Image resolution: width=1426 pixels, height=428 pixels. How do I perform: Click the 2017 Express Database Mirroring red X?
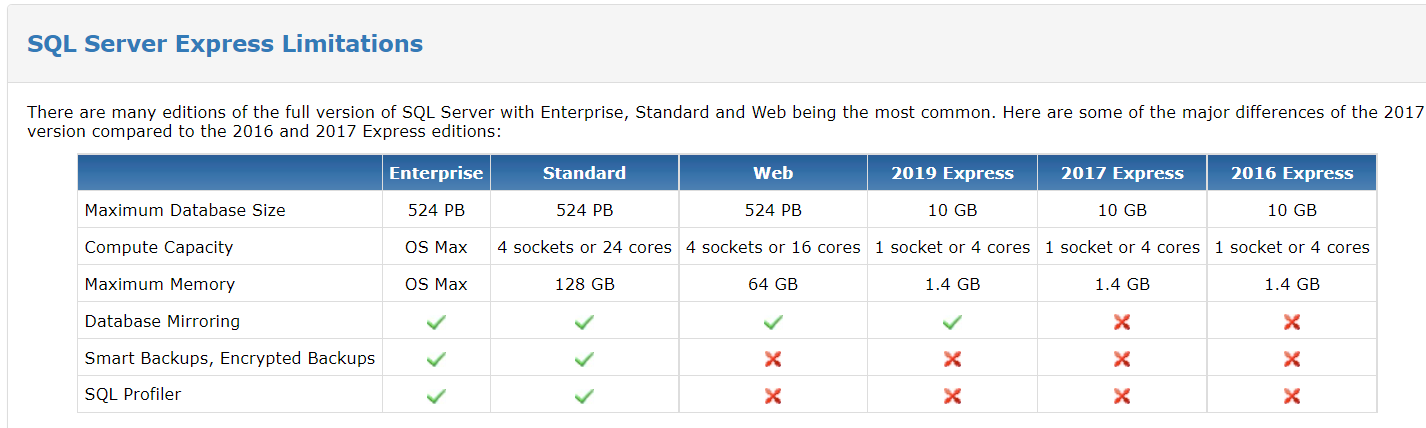click(x=1122, y=322)
